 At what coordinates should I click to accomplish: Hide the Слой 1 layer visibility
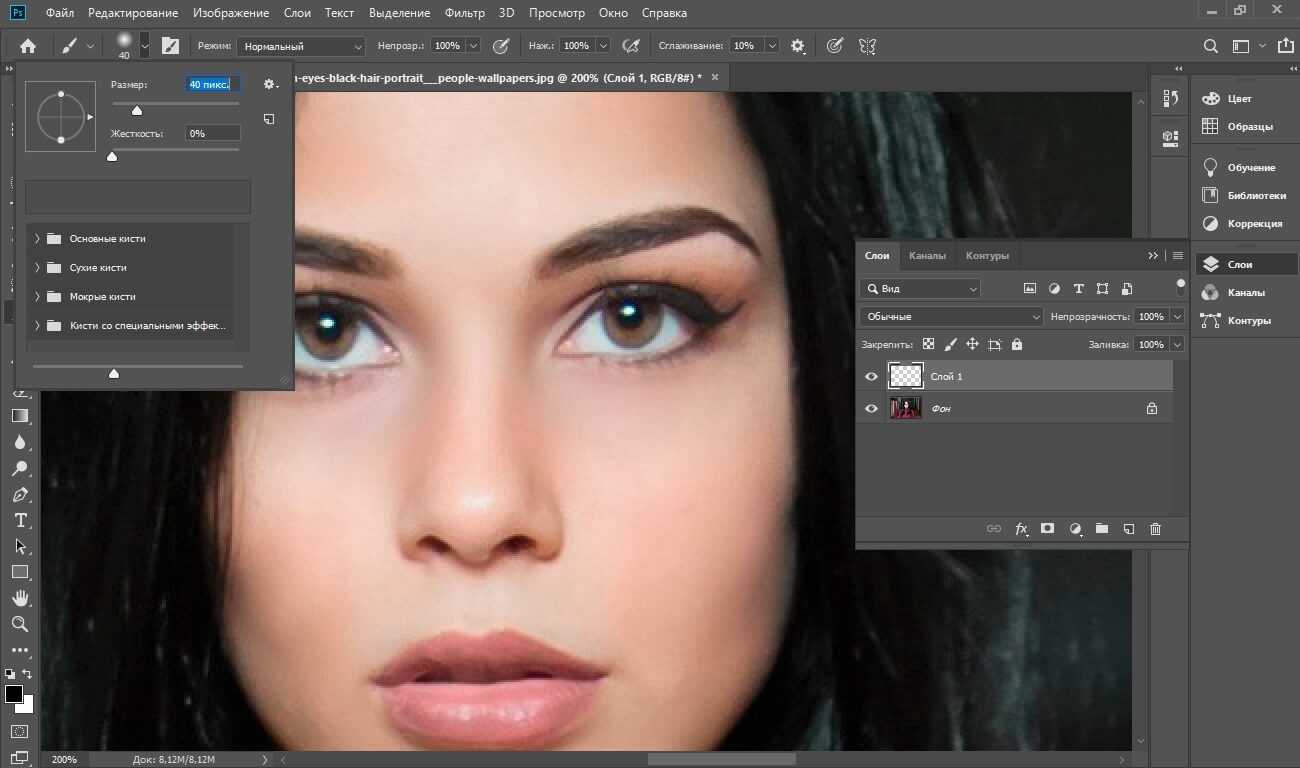tap(871, 377)
